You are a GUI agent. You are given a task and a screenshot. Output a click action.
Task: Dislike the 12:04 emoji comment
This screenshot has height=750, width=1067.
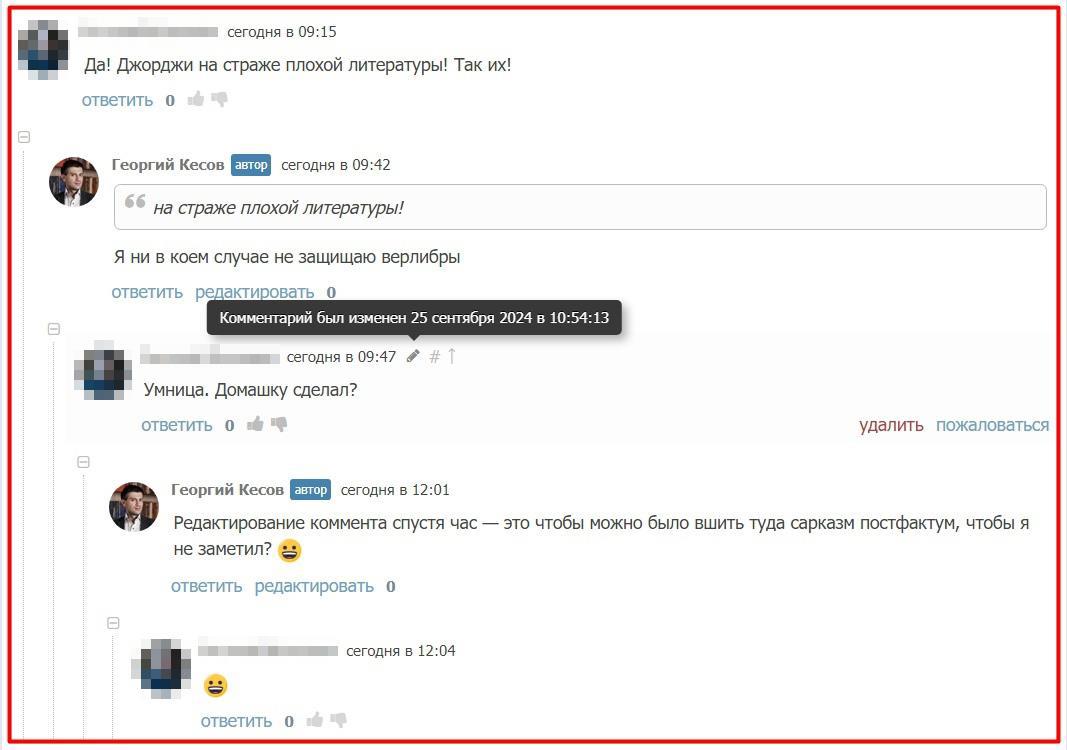coord(338,719)
